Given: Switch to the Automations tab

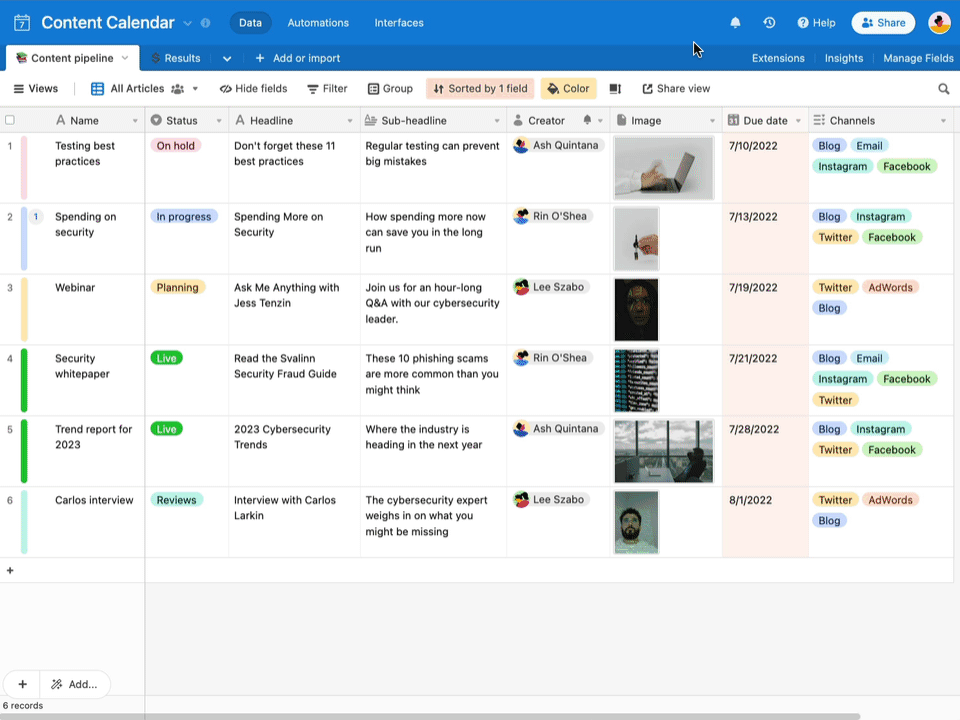Looking at the screenshot, I should [318, 23].
